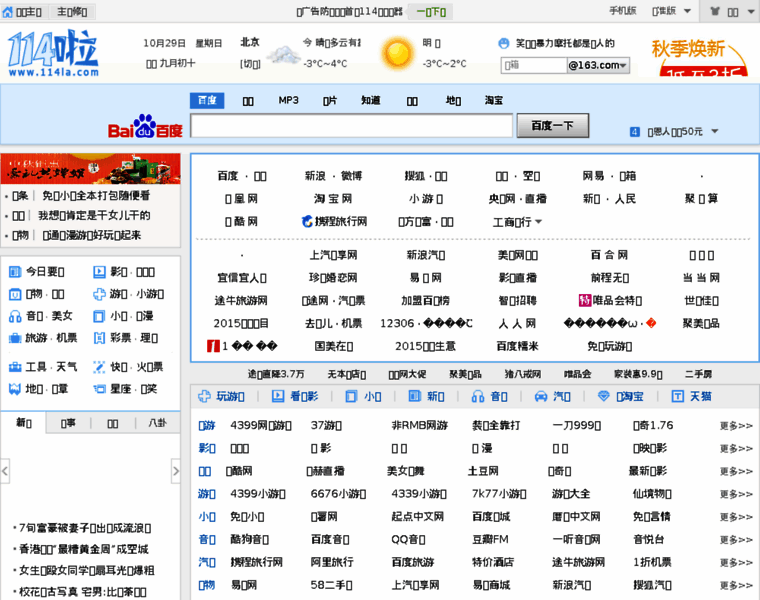
Task: Click the Baidu logo beside search box
Action: point(145,130)
